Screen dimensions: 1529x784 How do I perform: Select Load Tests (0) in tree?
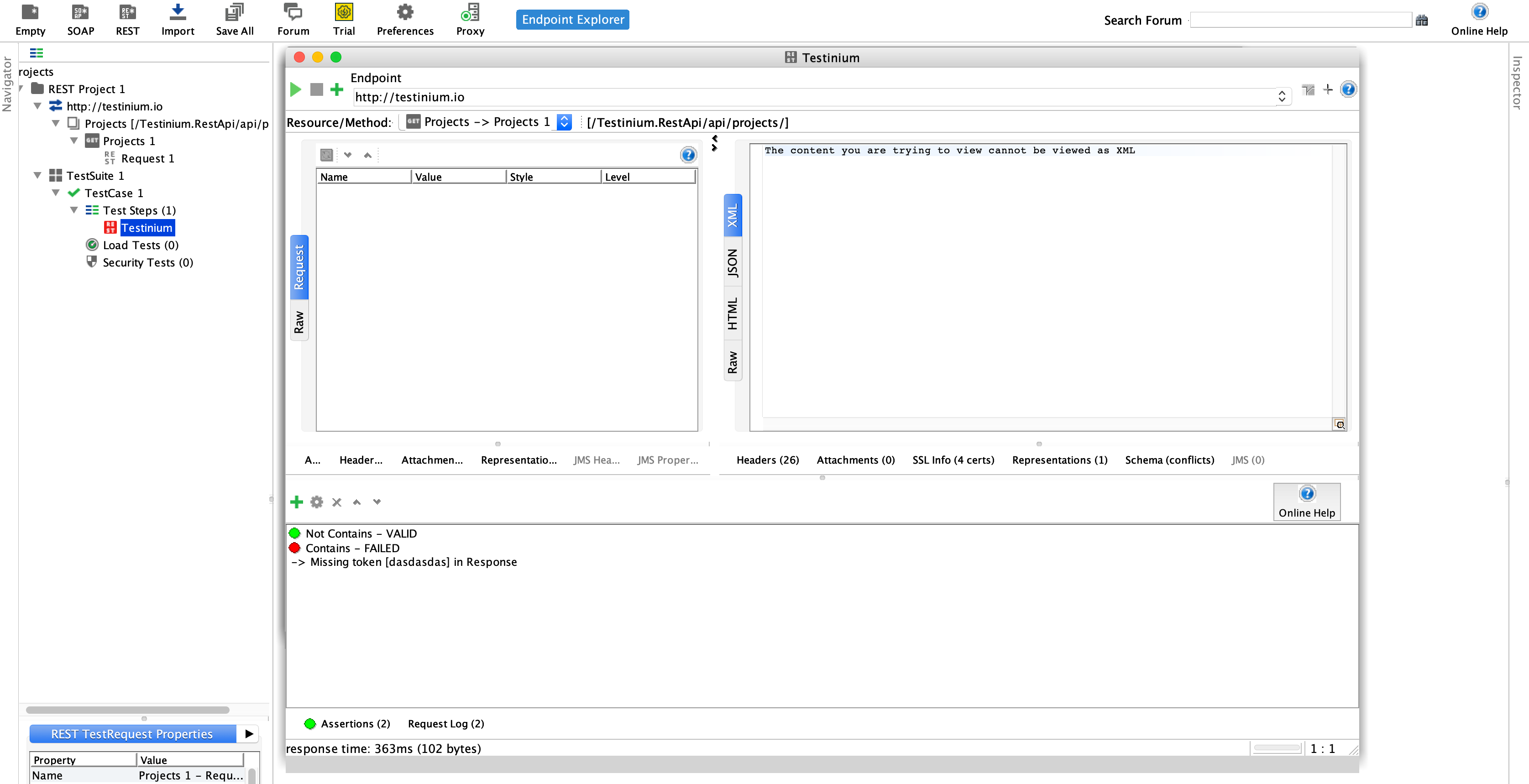141,245
